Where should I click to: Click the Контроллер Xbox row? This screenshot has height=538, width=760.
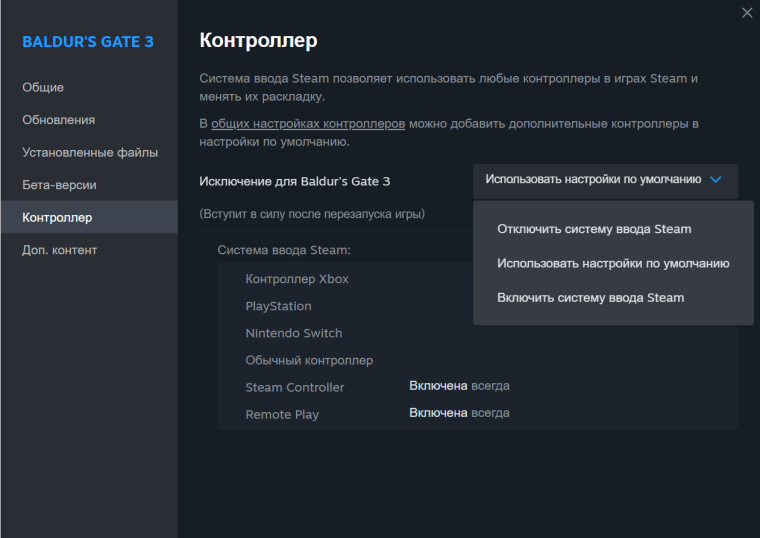(x=477, y=279)
